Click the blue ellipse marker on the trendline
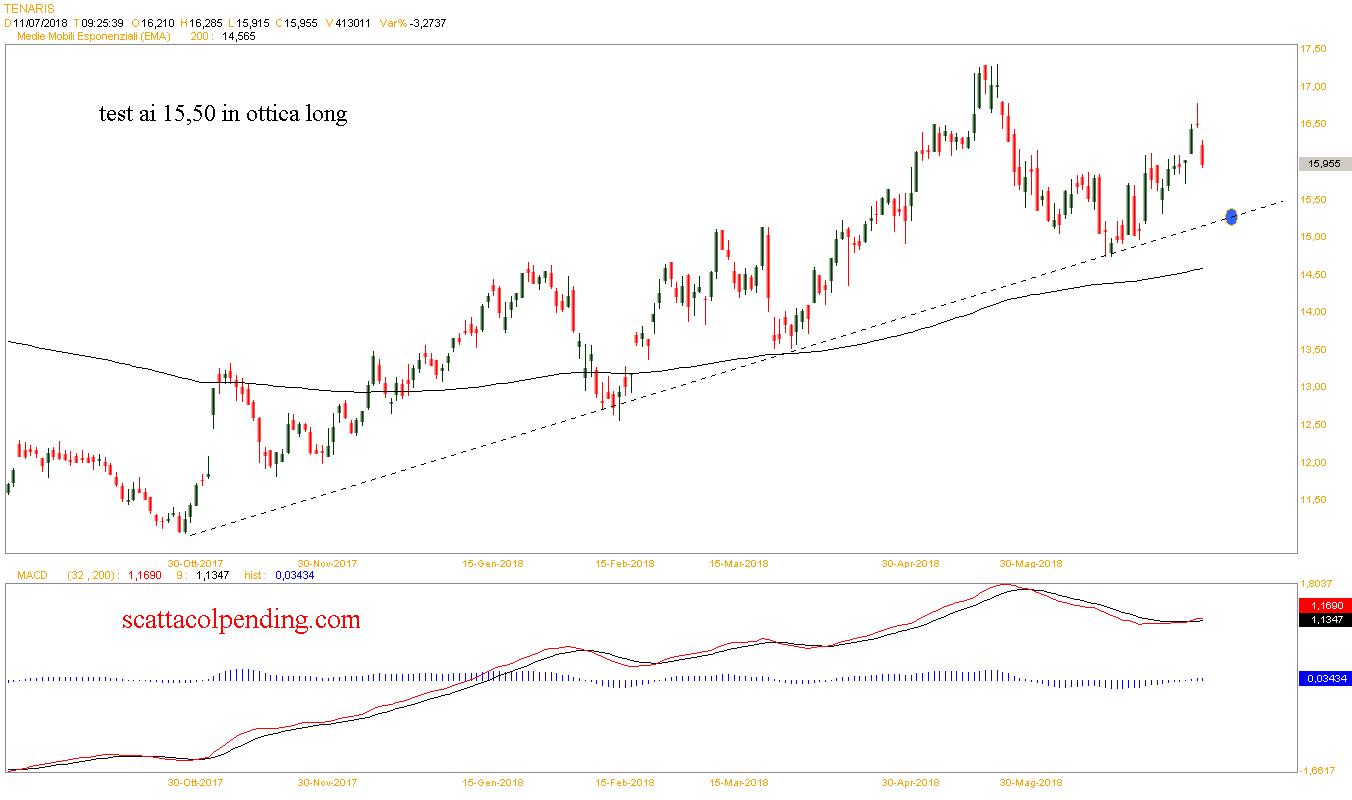Viewport: 1352px width, 800px height. tap(1231, 216)
